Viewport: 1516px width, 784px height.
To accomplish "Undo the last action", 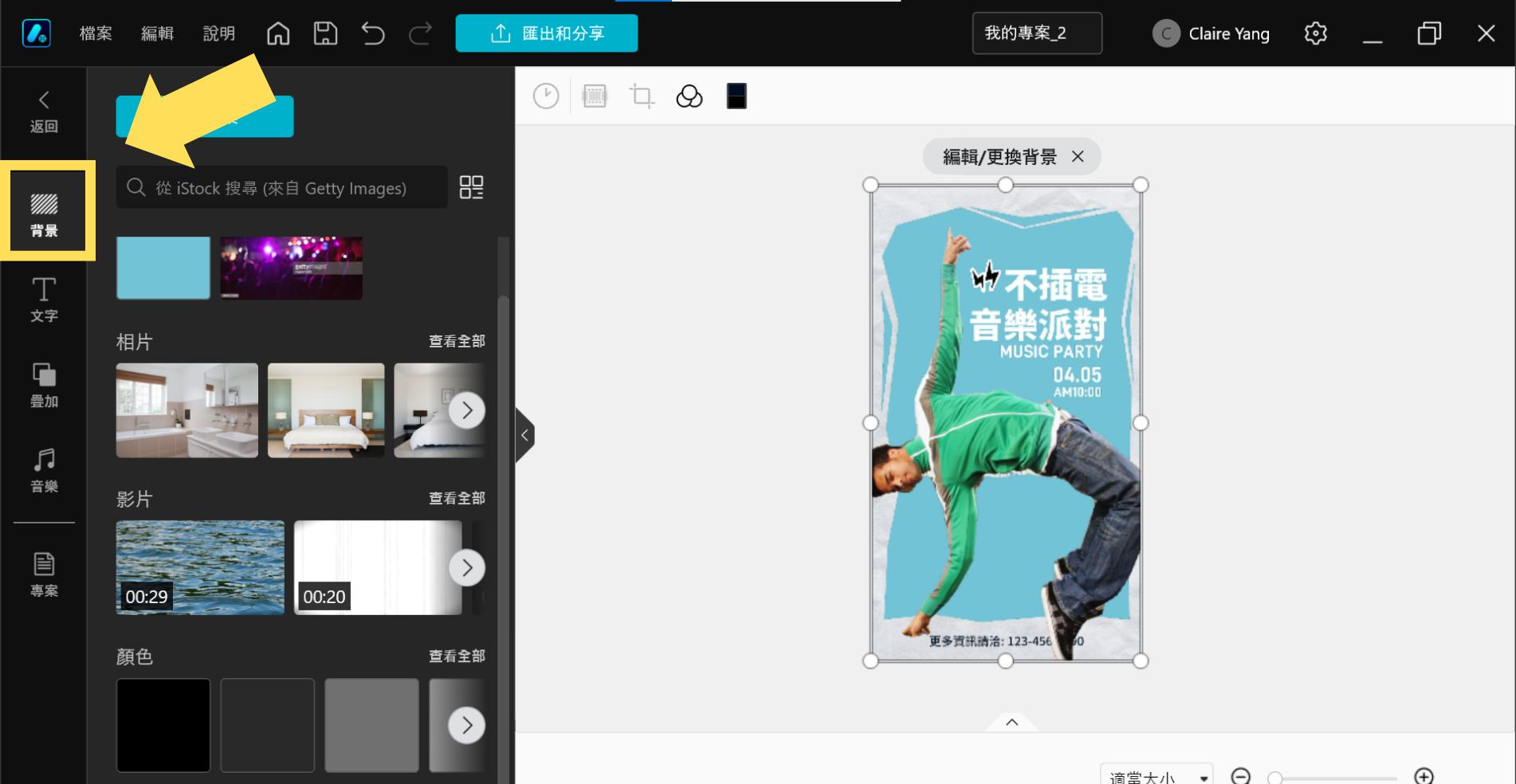I will [372, 33].
